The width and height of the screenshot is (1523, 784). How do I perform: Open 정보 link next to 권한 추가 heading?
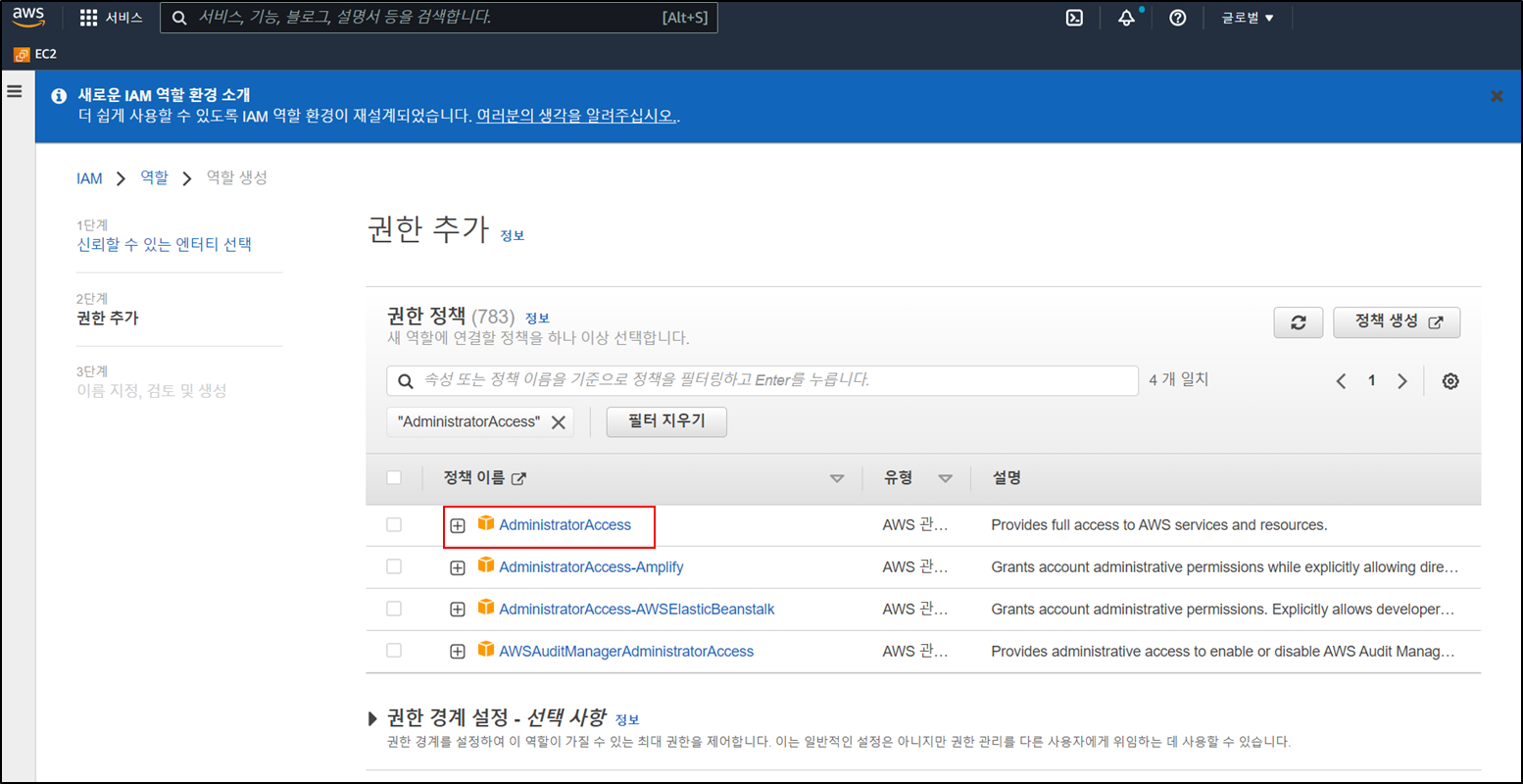click(512, 235)
